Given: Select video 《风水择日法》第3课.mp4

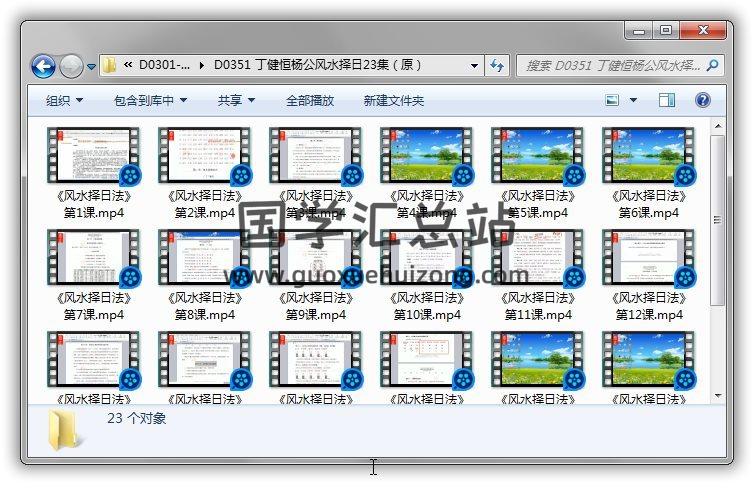Looking at the screenshot, I should [x=316, y=174].
